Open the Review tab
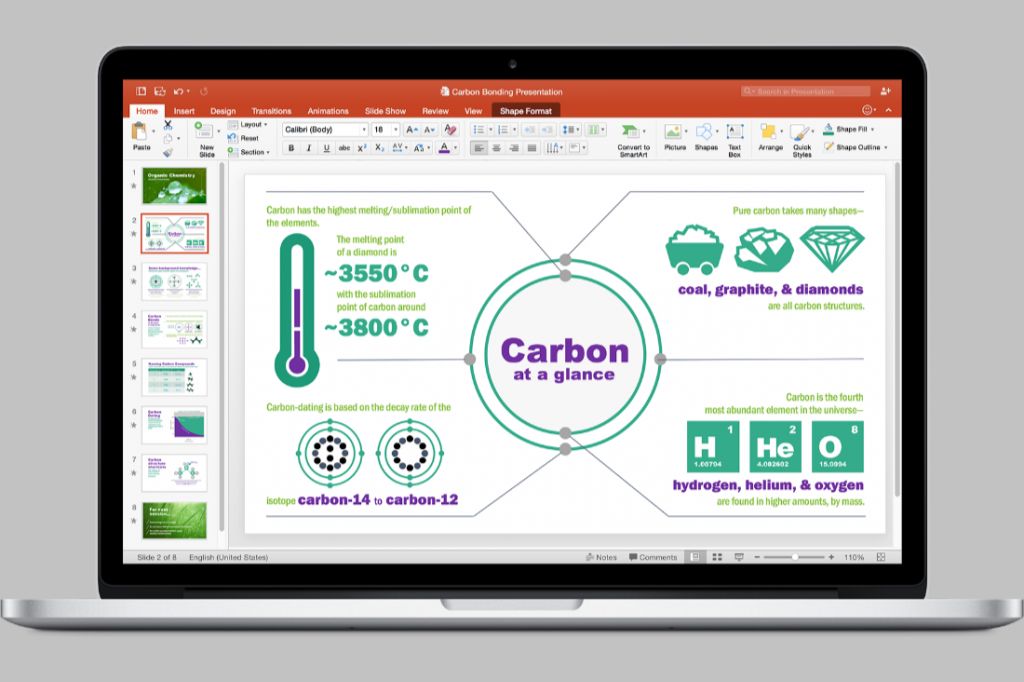 coord(435,111)
